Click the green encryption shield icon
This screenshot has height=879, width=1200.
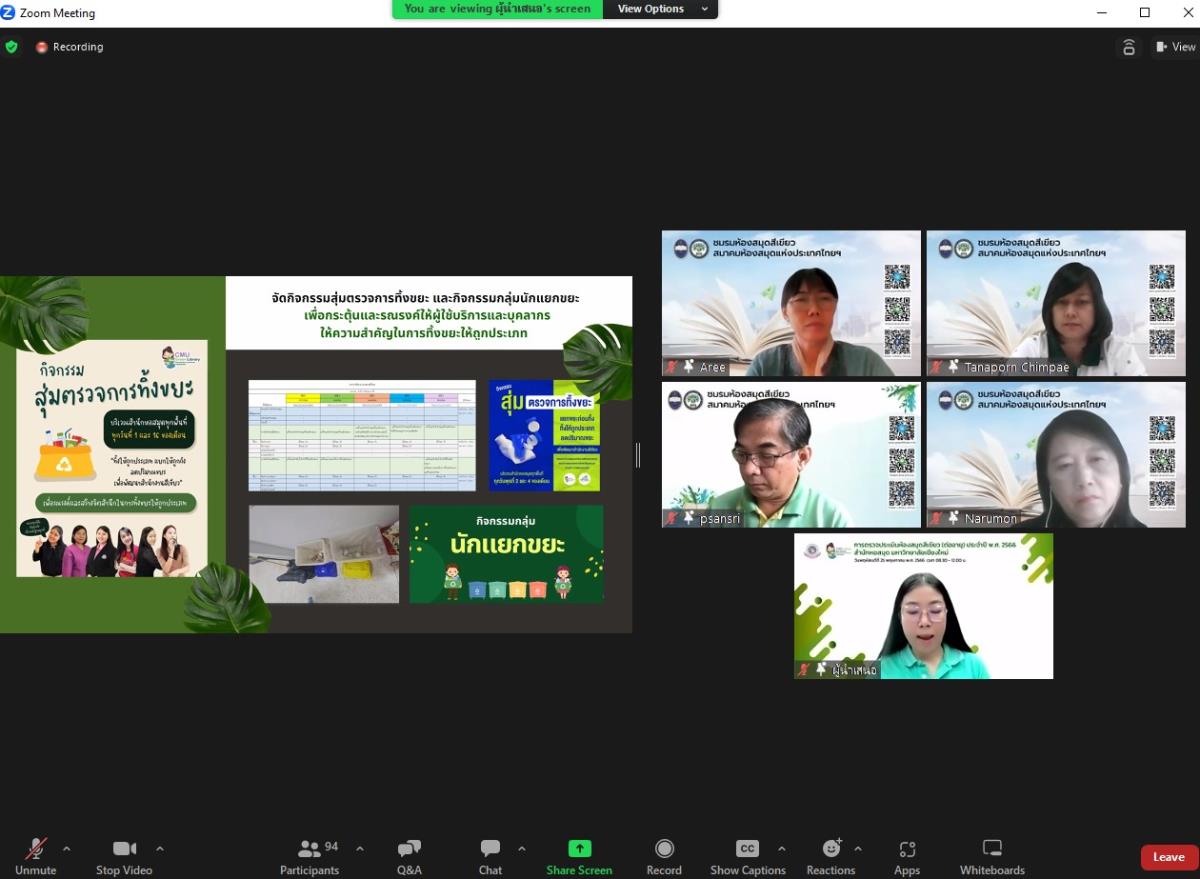(x=12, y=47)
